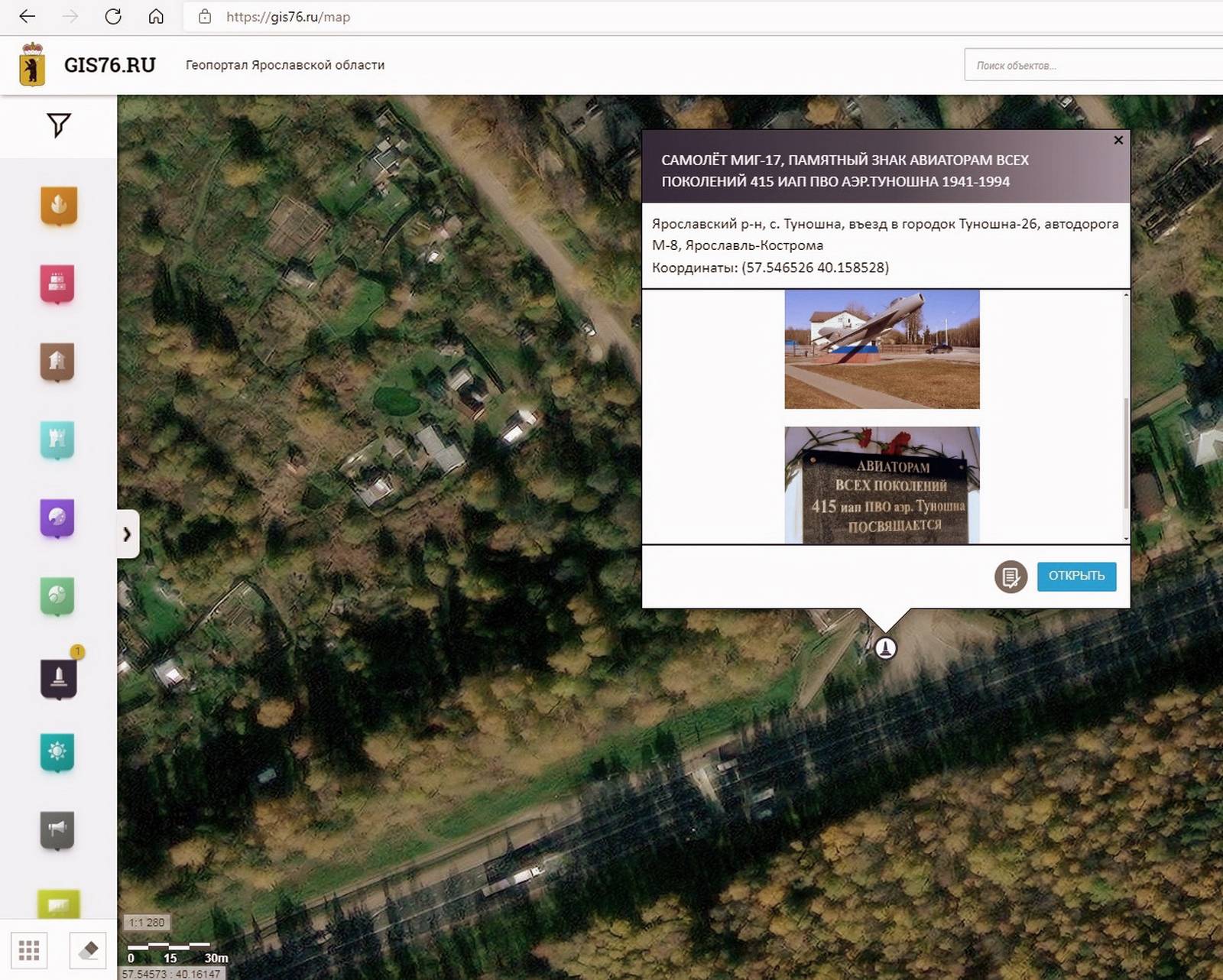Image resolution: width=1223 pixels, height=980 pixels.
Task: Toggle the dark monument layer badge
Action: [x=59, y=677]
